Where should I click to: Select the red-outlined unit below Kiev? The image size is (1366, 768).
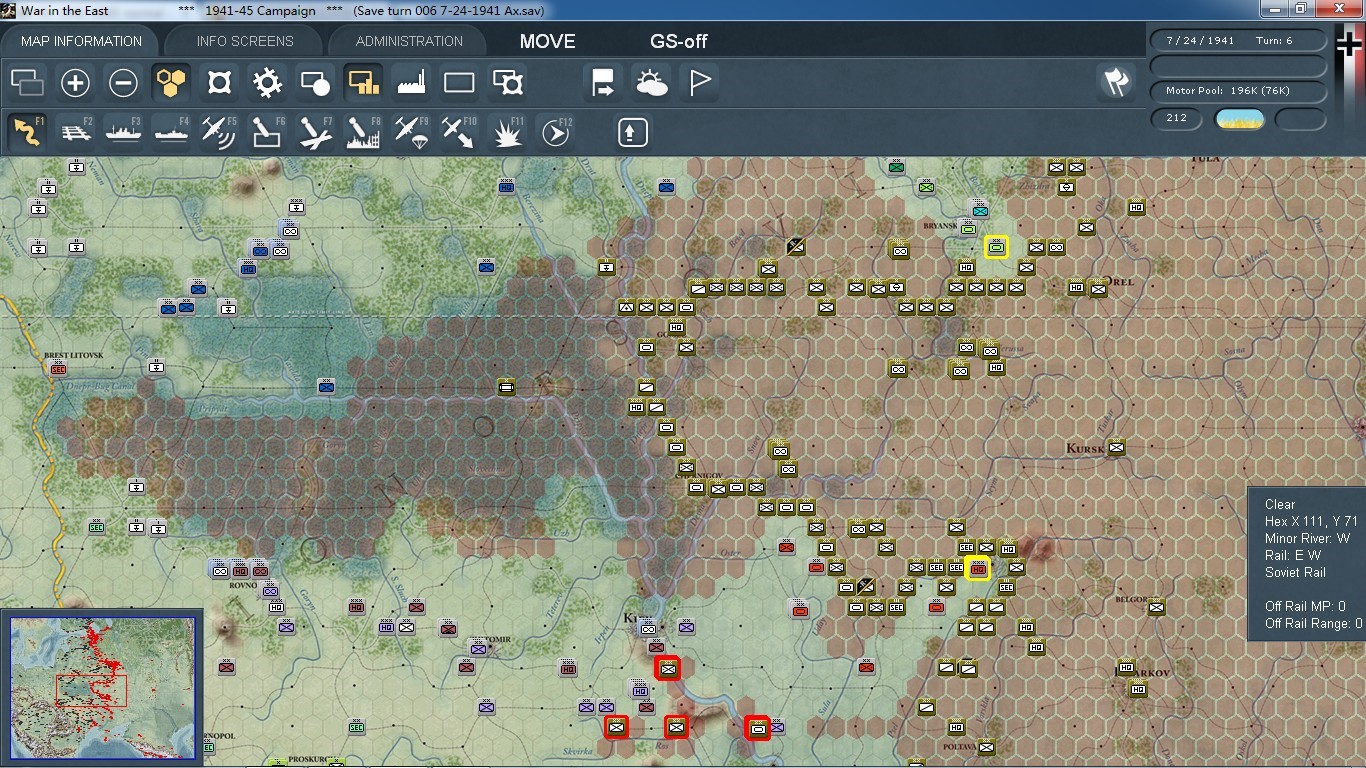coord(667,668)
